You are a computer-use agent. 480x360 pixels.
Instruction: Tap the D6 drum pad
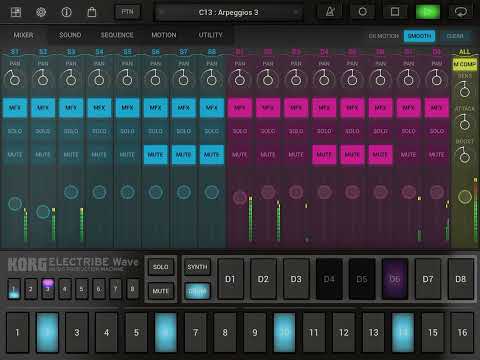(395, 279)
